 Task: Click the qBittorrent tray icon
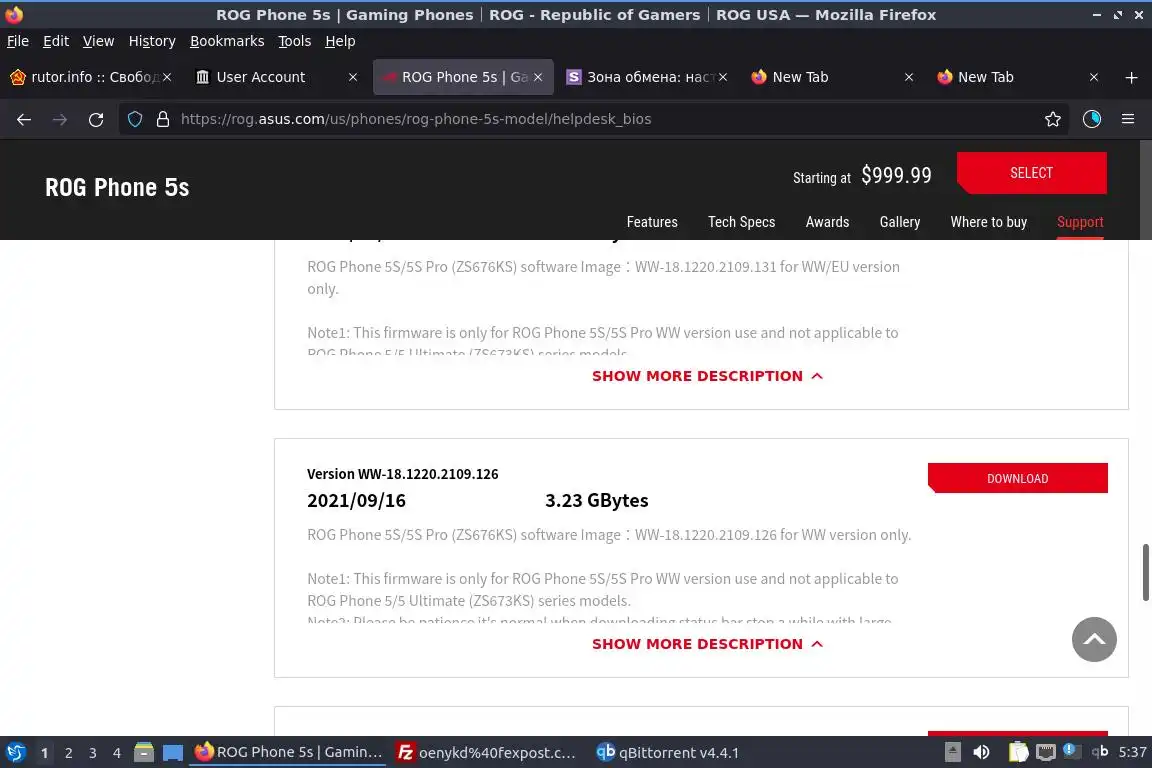tap(1100, 752)
